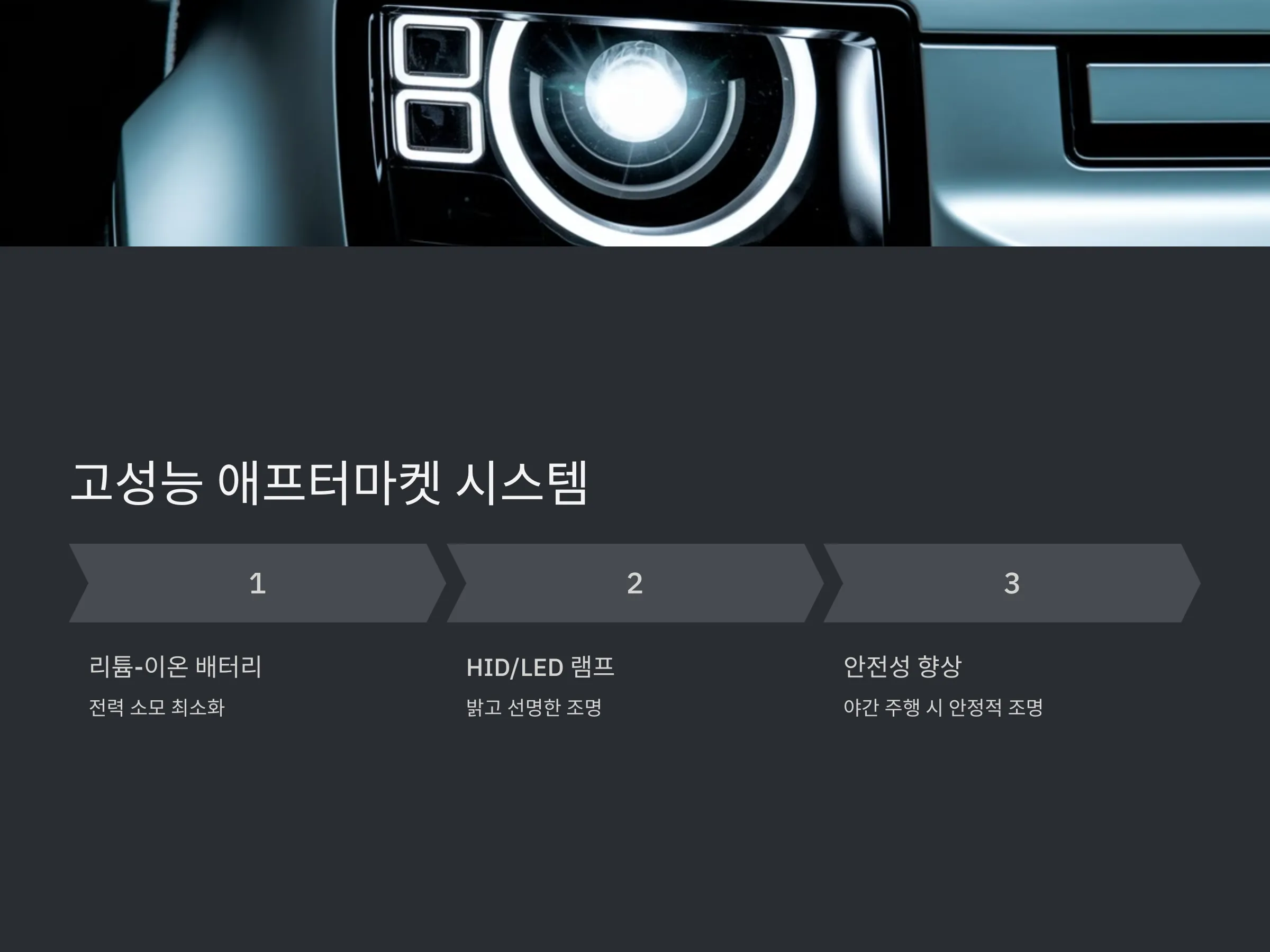Select the step 2 chevron arrow

pyautogui.click(x=635, y=583)
